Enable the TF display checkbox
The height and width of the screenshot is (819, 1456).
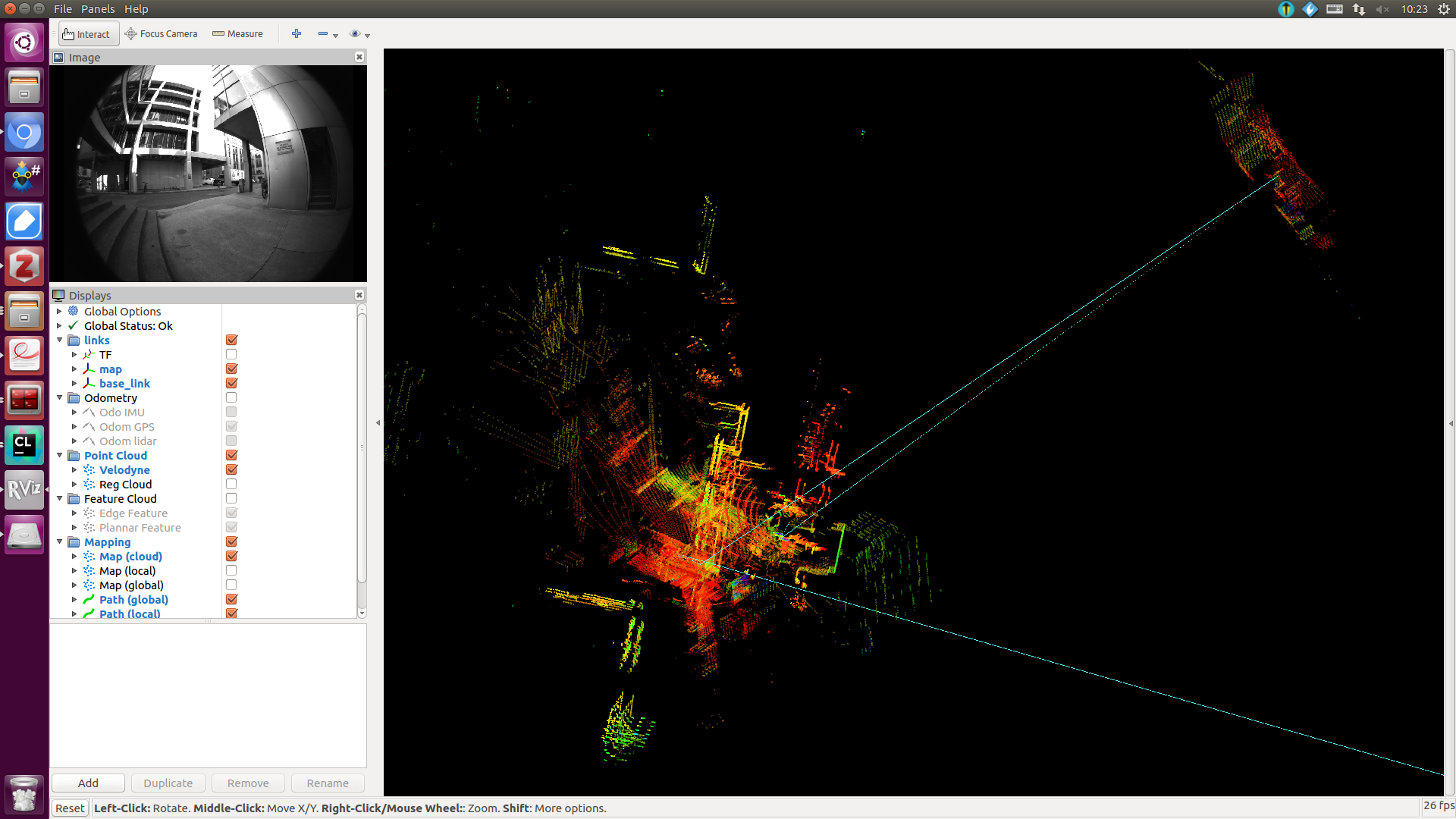point(231,353)
